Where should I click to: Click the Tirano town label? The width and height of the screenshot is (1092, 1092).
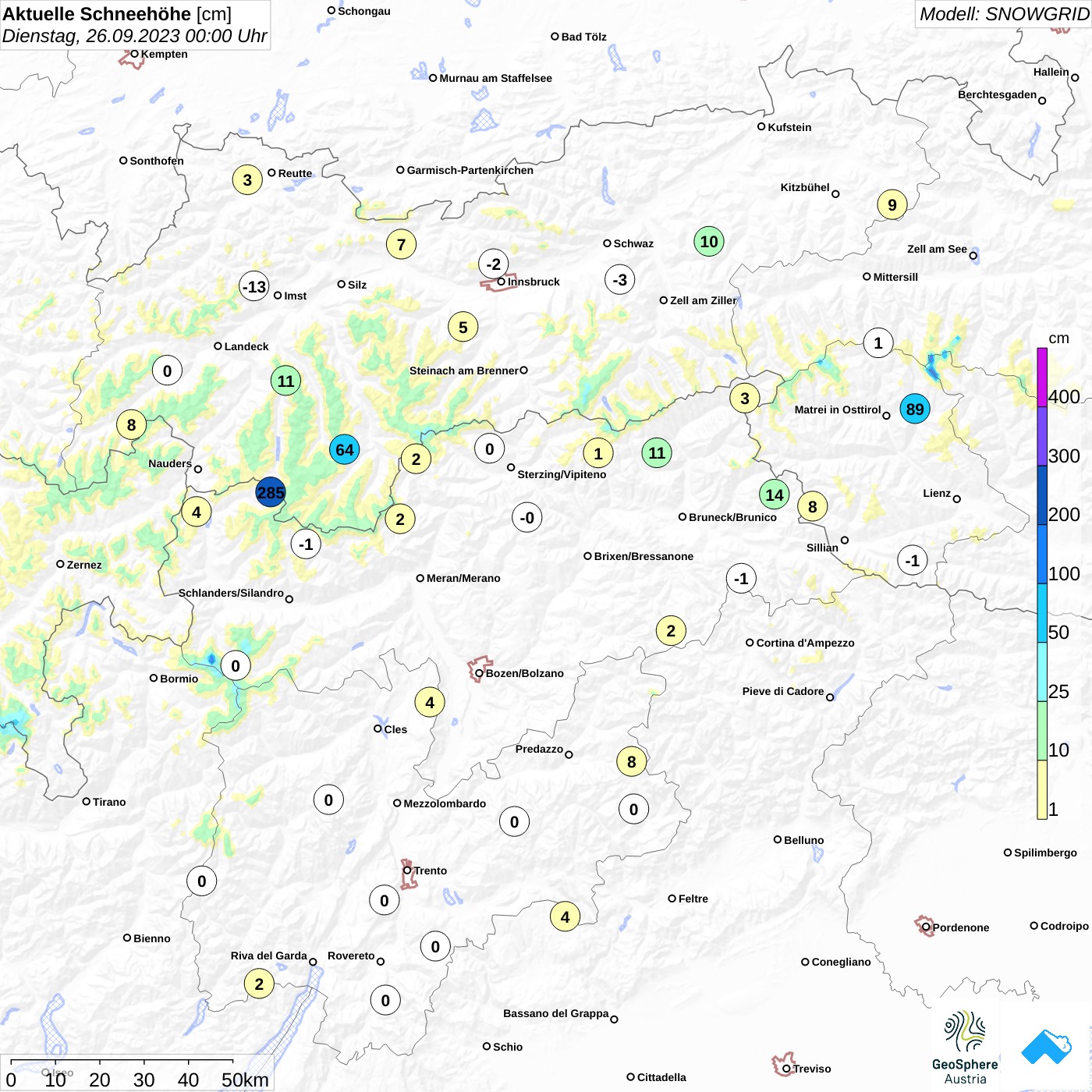click(109, 802)
